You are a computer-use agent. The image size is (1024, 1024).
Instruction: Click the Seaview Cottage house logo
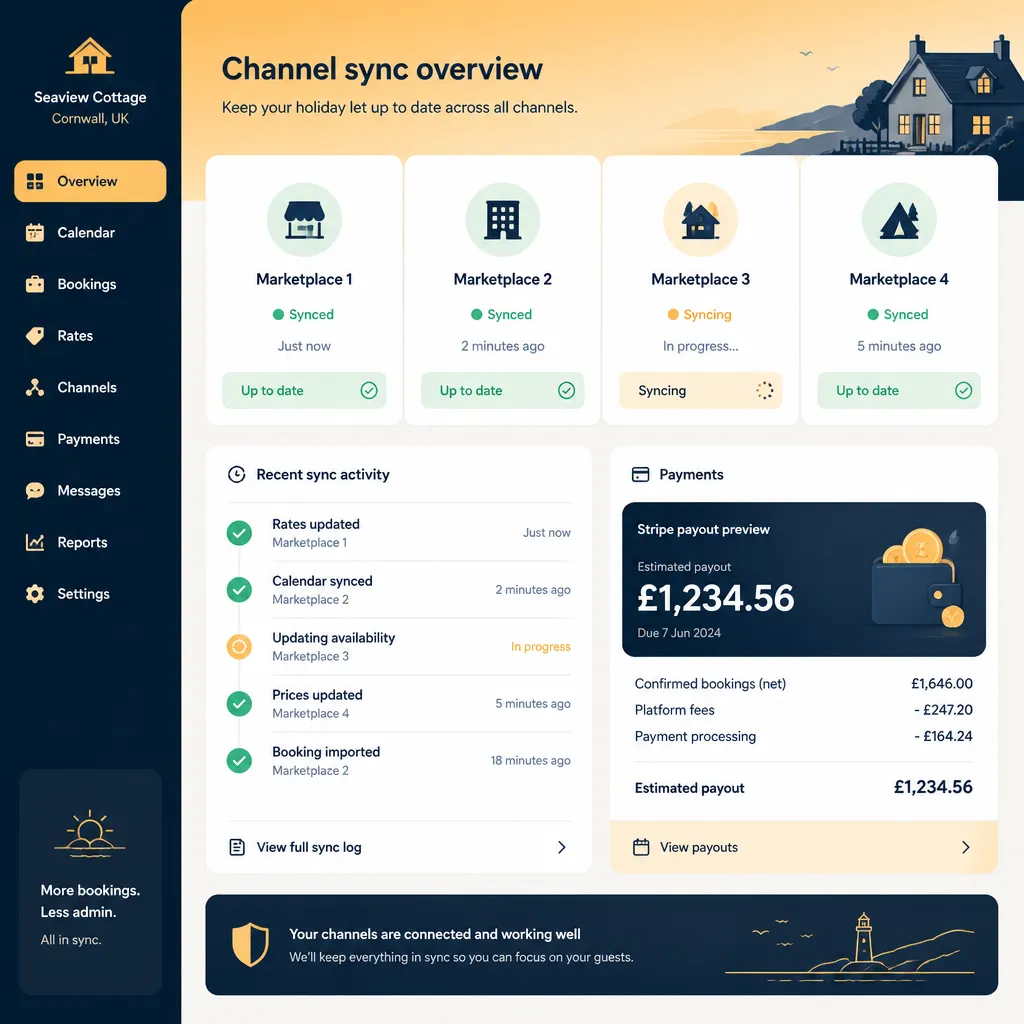(90, 56)
